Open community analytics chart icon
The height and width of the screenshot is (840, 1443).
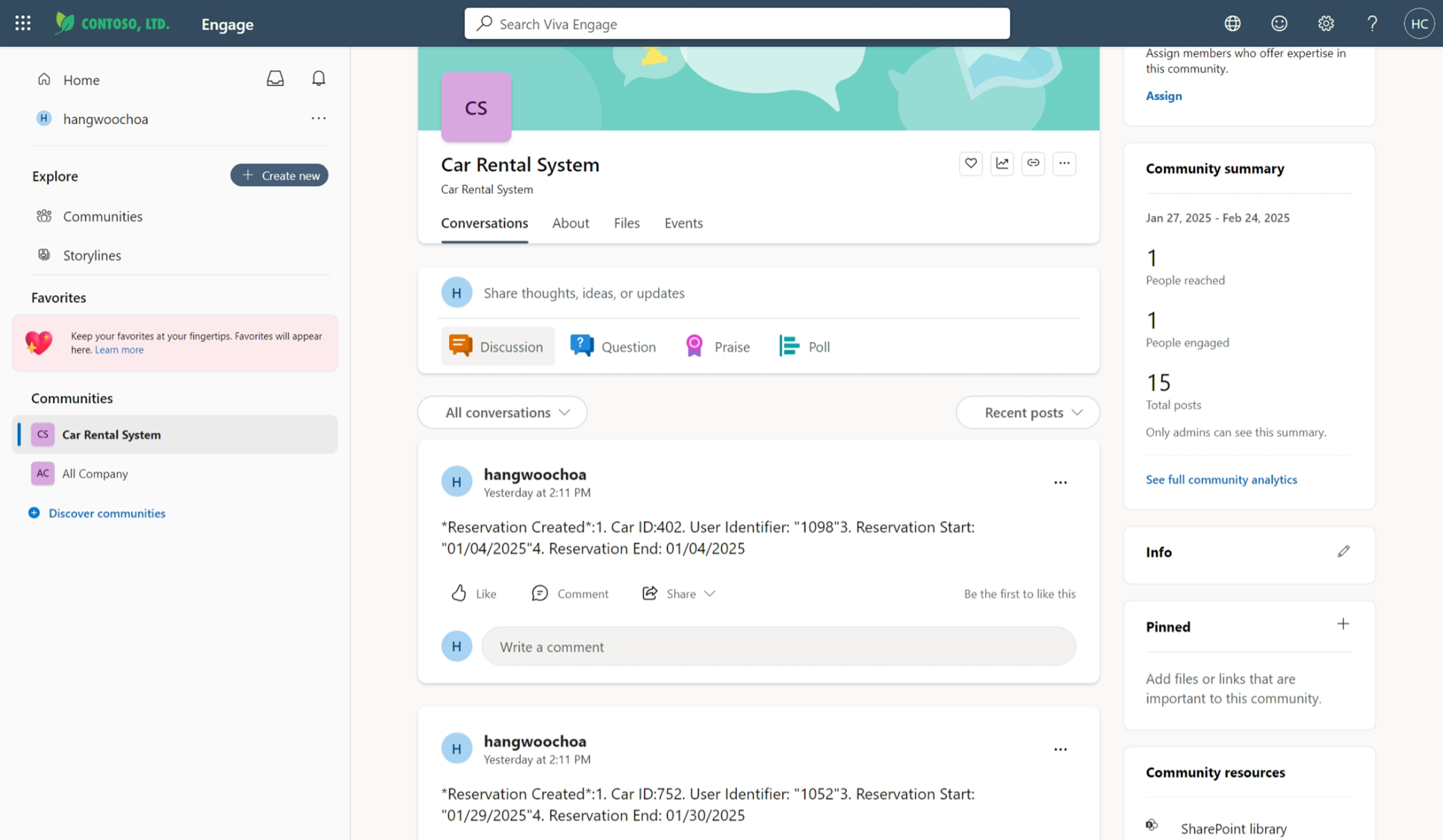1002,163
